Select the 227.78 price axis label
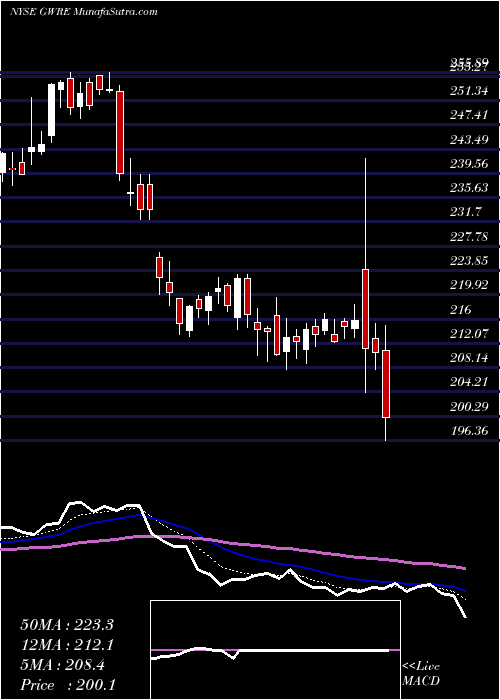The height and width of the screenshot is (700, 500). (x=469, y=237)
